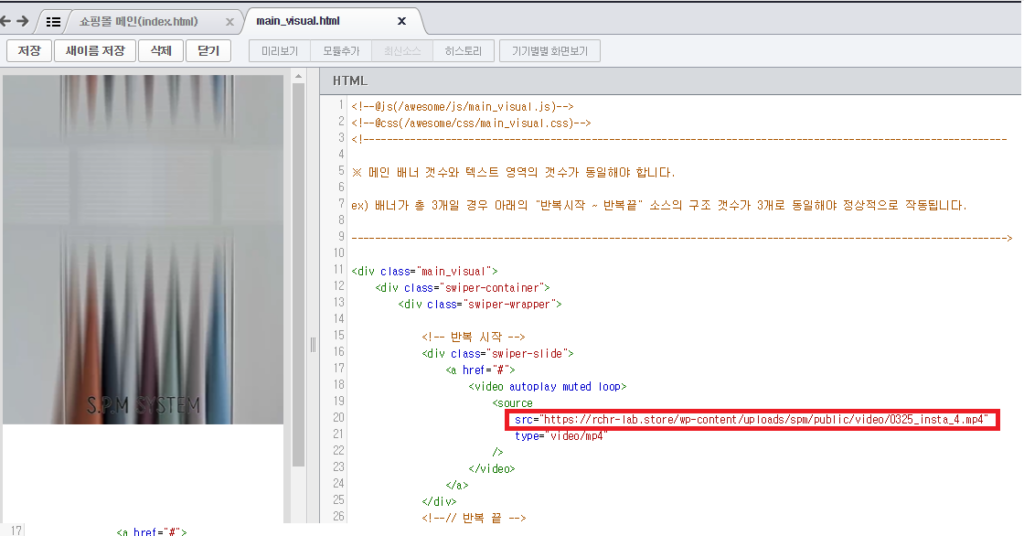The width and height of the screenshot is (1024, 536).
Task: Close the main_visual.html tab
Action: pos(402,21)
